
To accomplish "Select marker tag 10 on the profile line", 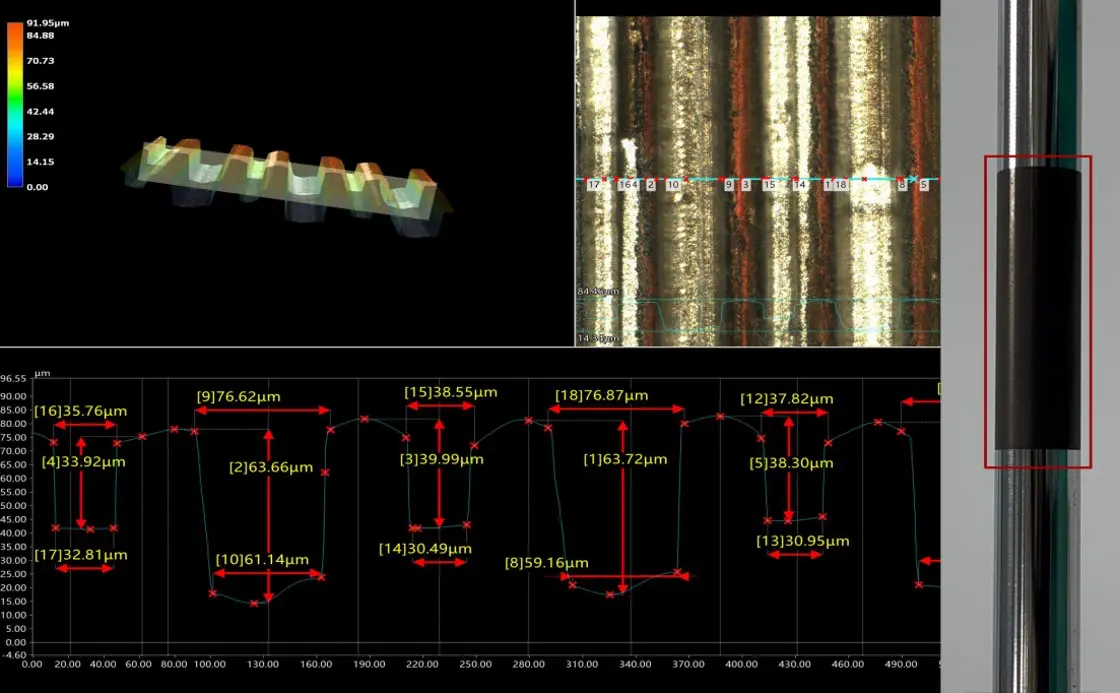I will coord(673,185).
